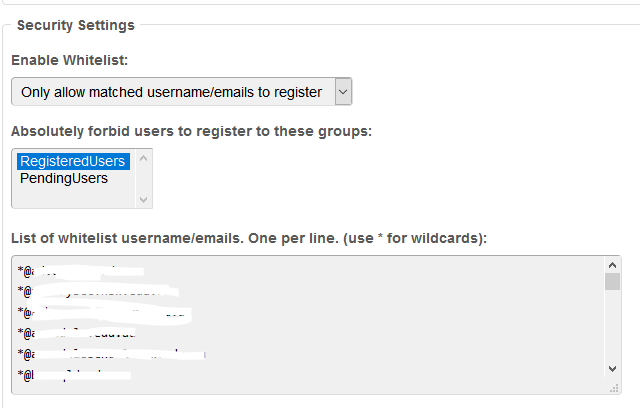Click the Security Settings section heading

point(76,24)
